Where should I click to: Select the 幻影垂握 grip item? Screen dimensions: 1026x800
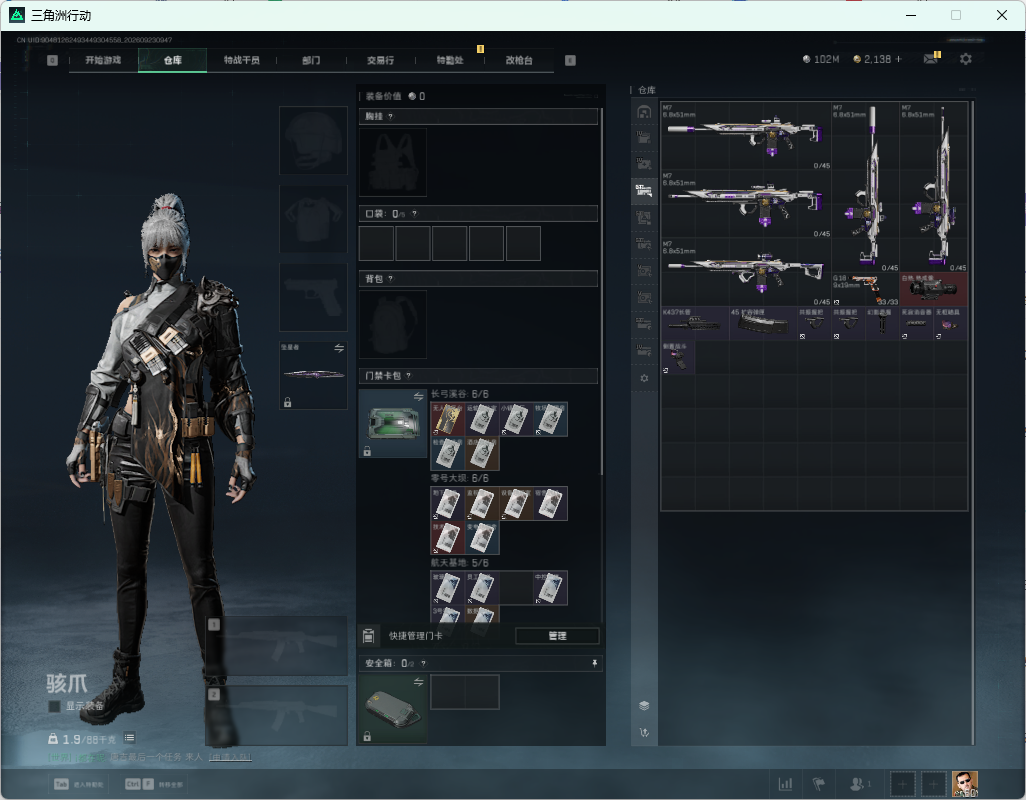pos(882,323)
